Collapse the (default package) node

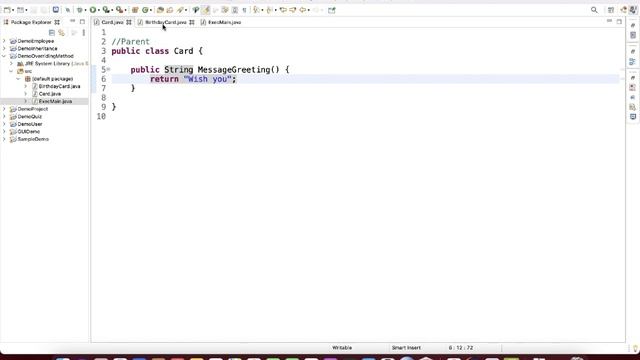coord(18,79)
